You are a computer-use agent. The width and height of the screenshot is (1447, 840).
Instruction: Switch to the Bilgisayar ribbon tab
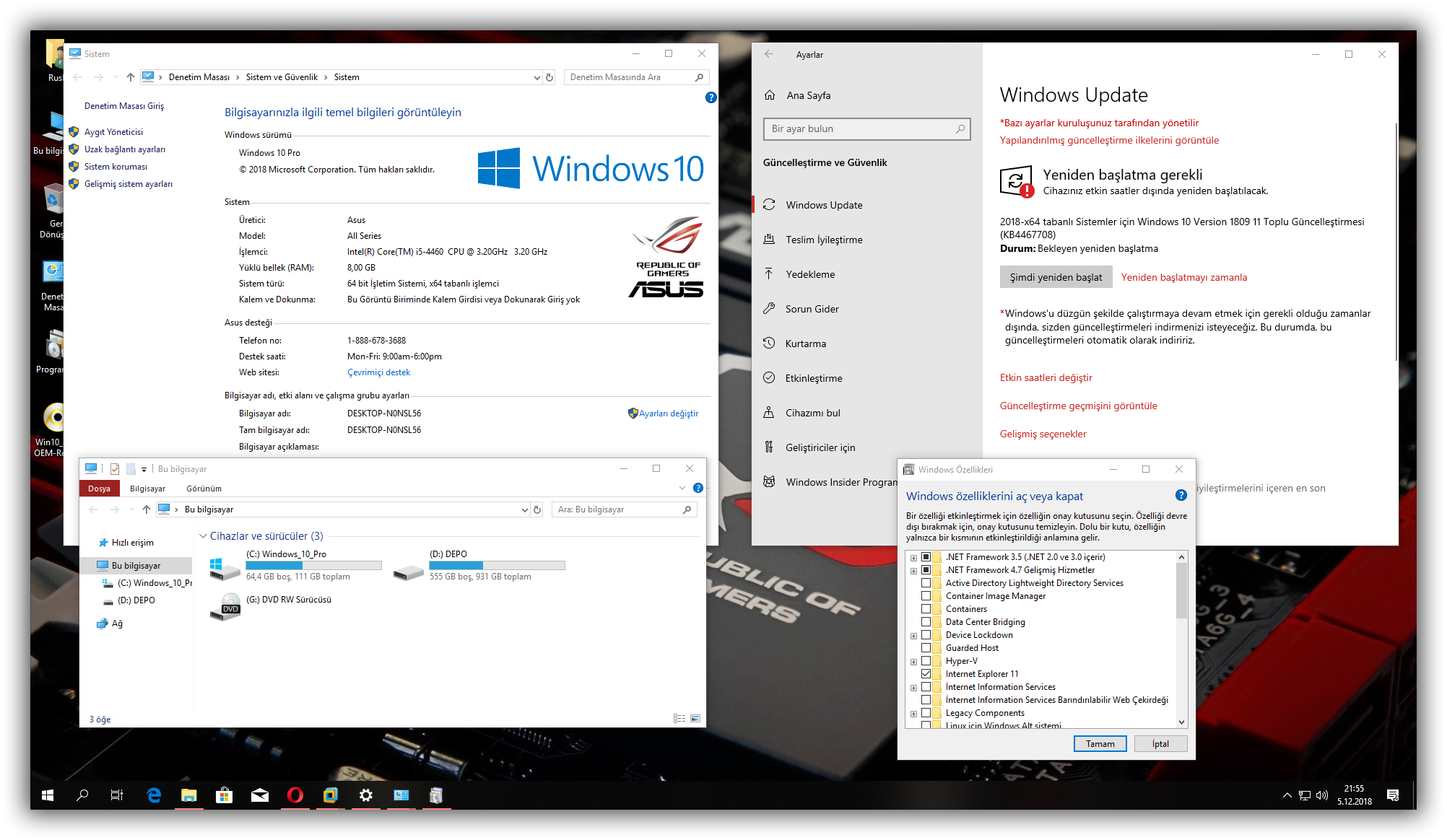pyautogui.click(x=147, y=489)
